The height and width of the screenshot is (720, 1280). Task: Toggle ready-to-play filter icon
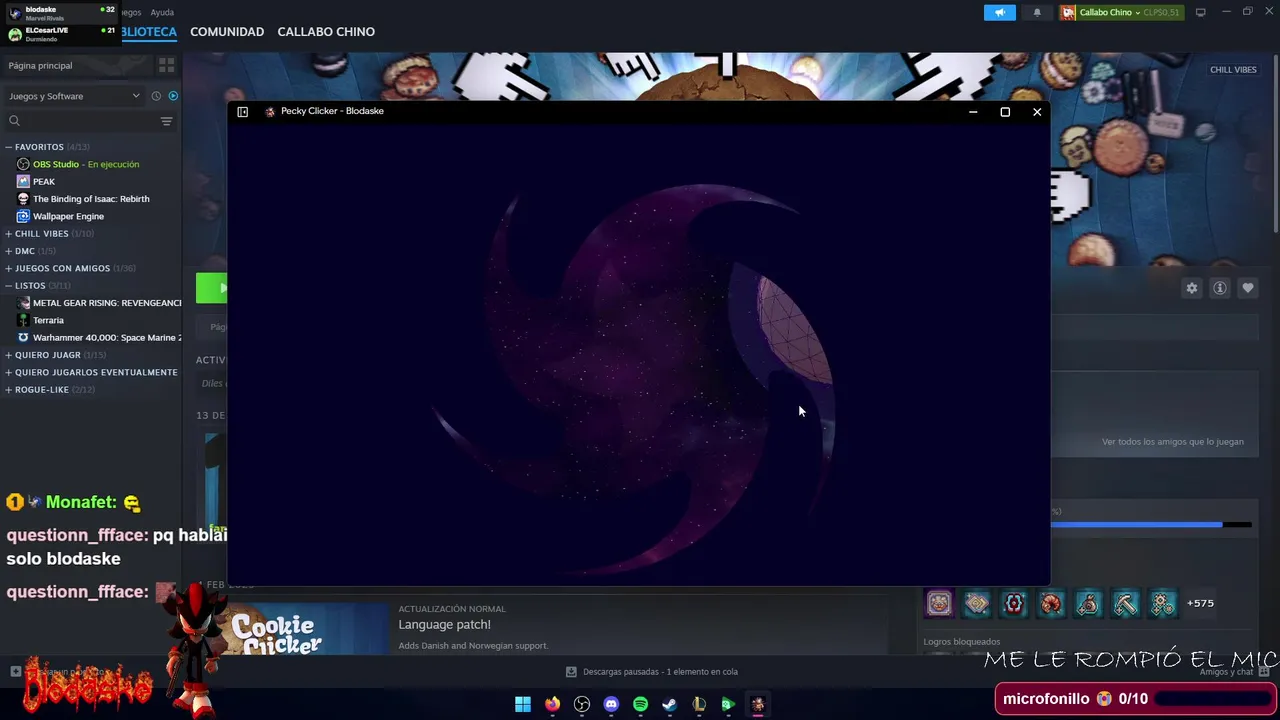click(173, 96)
